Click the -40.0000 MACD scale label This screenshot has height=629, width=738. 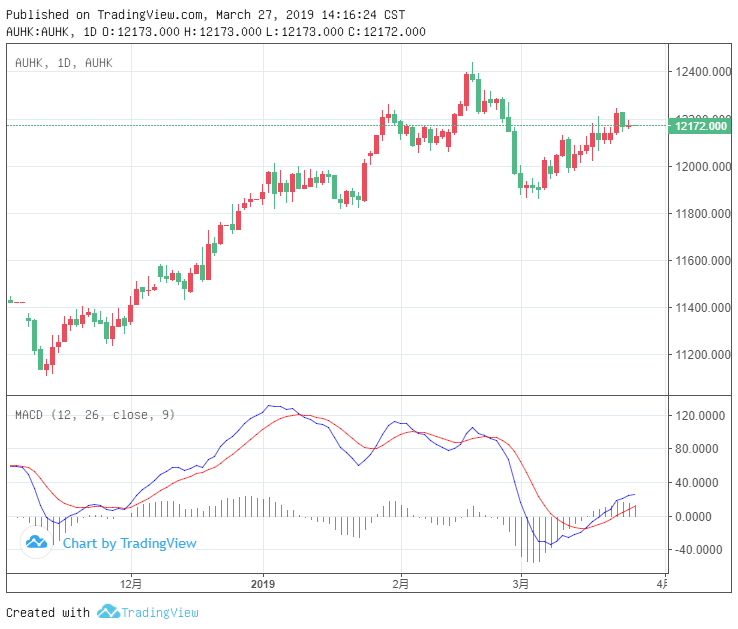(x=697, y=550)
